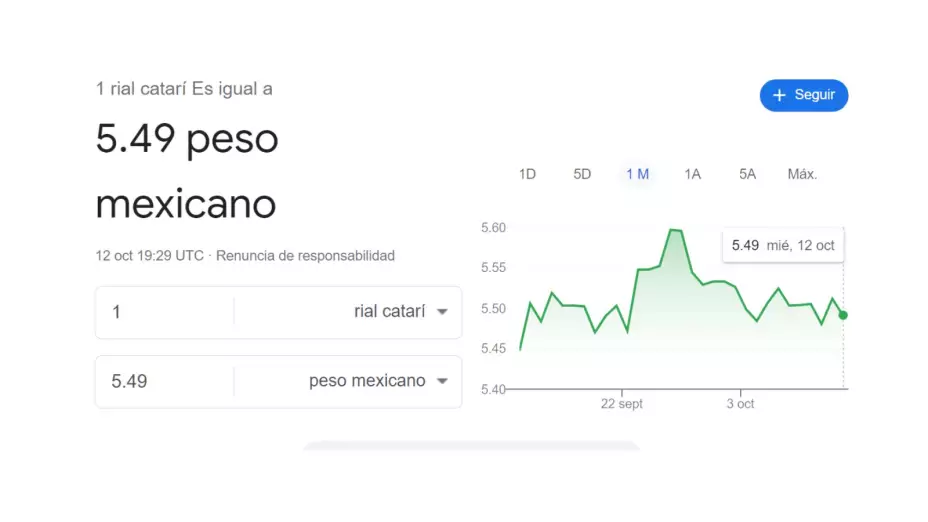
Task: Open the rial catarí currency dropdown arrow
Action: [442, 312]
